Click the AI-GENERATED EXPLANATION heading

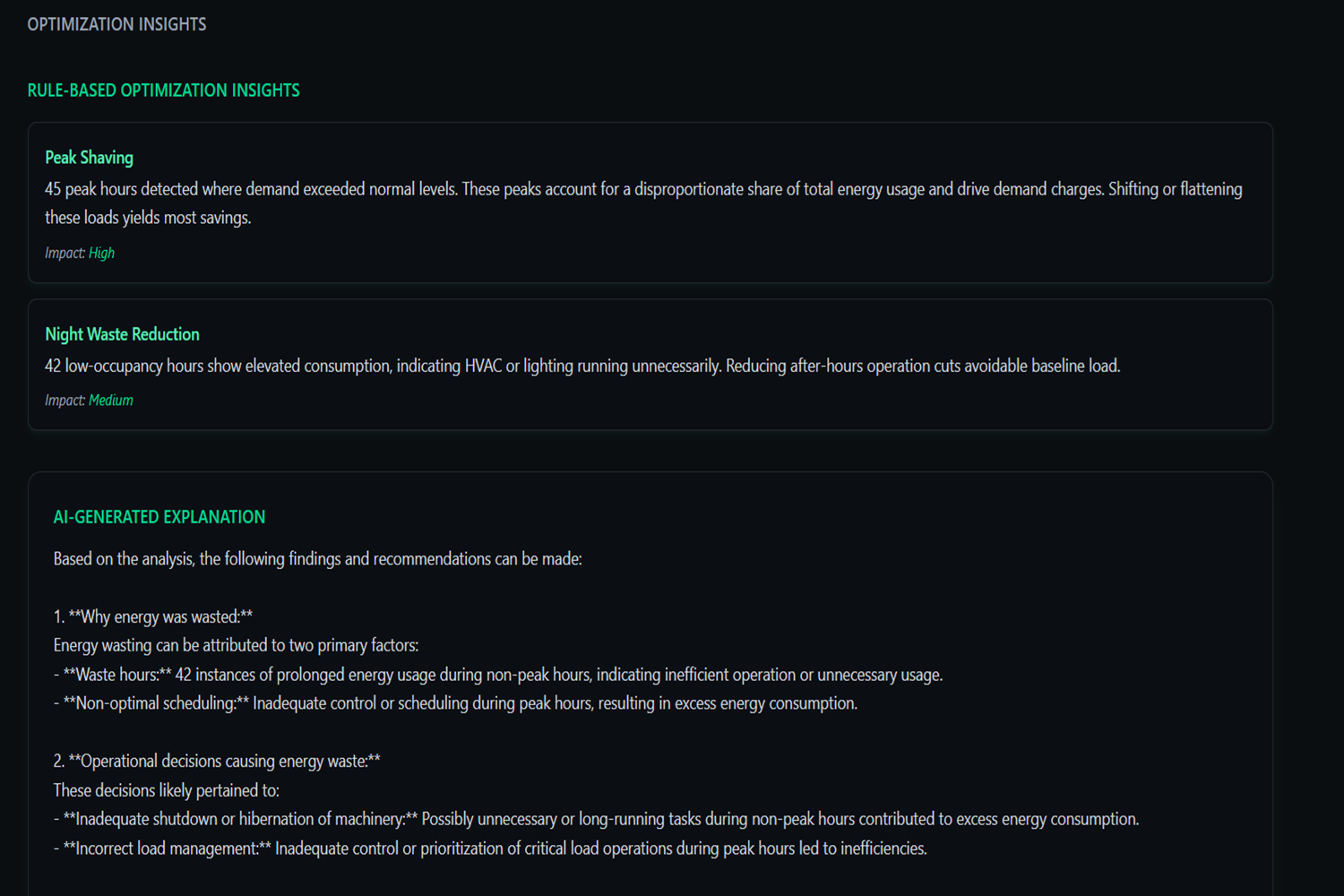pyautogui.click(x=159, y=517)
